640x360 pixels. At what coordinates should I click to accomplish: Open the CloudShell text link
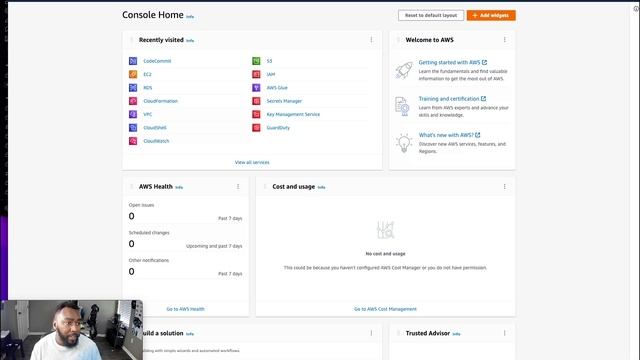pos(155,128)
